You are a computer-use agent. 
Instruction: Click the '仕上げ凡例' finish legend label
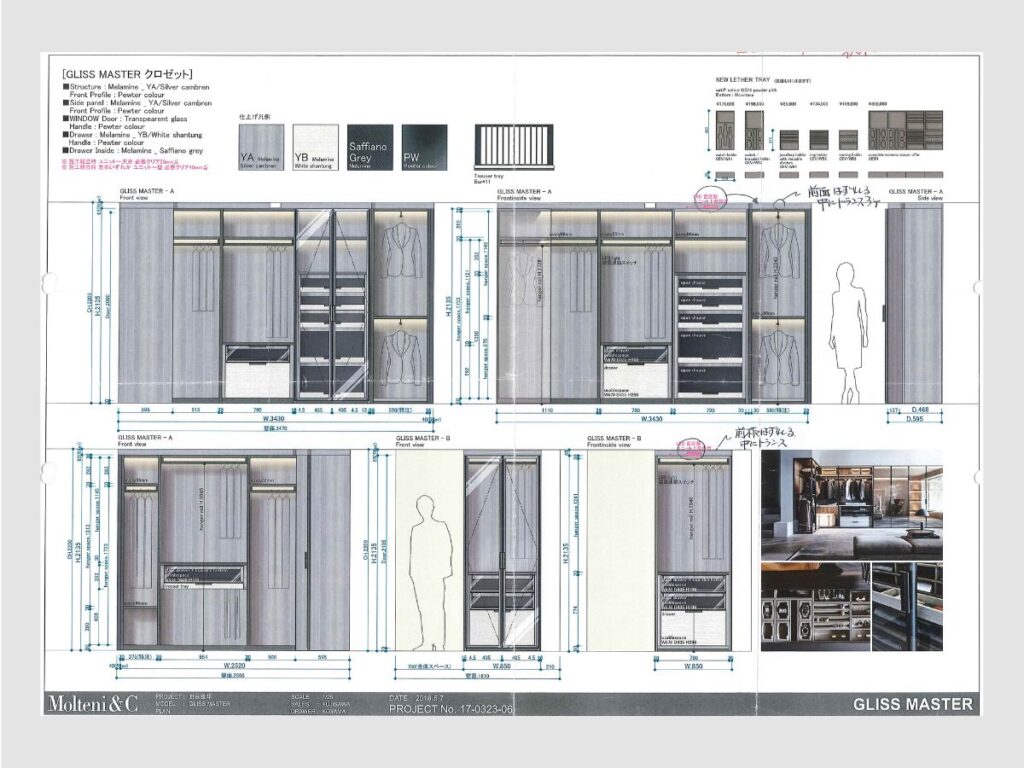[x=254, y=117]
